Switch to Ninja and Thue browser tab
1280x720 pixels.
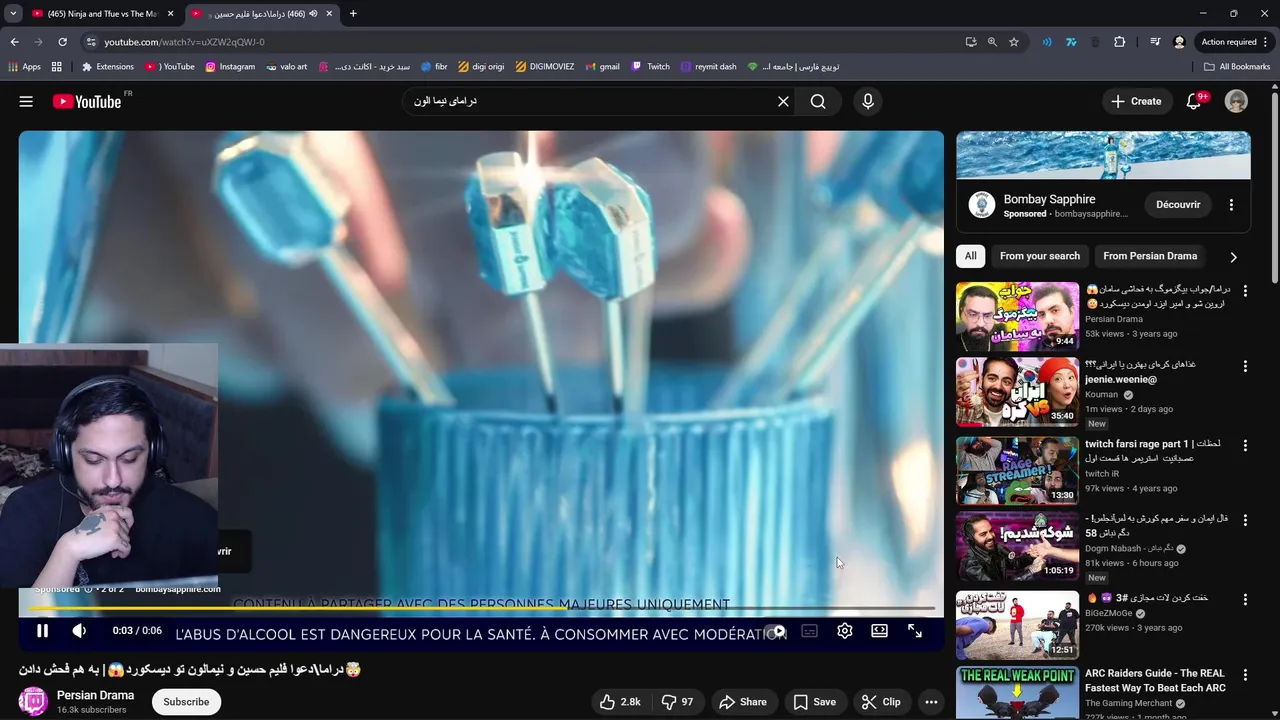102,14
